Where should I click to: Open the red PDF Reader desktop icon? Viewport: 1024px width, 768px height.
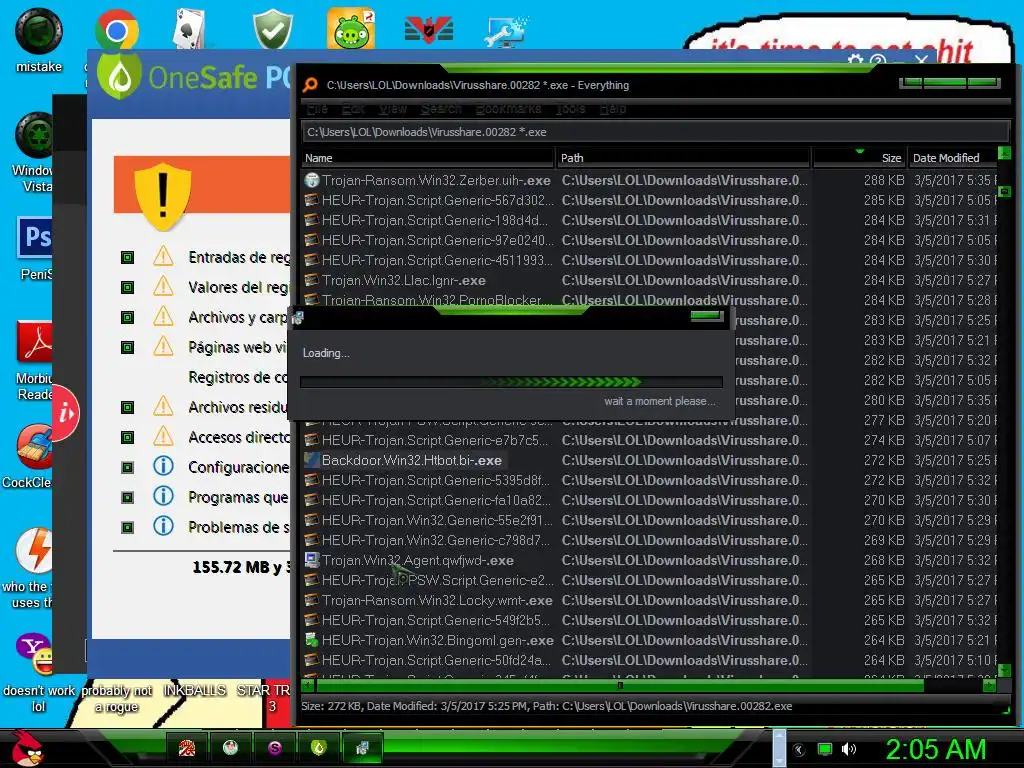pyautogui.click(x=35, y=342)
